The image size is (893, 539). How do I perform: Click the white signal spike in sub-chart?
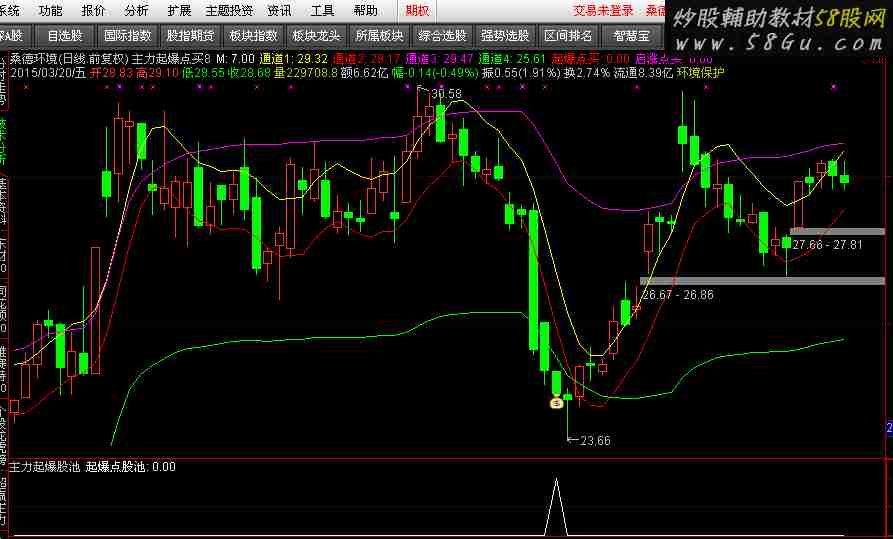pyautogui.click(x=556, y=506)
